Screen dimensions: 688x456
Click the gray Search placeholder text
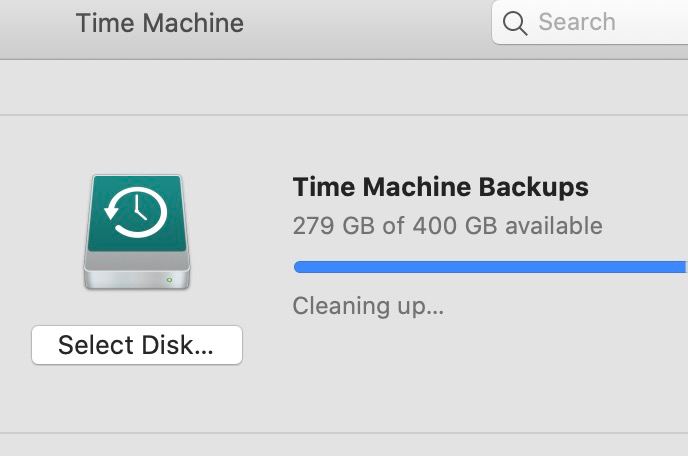pos(577,22)
